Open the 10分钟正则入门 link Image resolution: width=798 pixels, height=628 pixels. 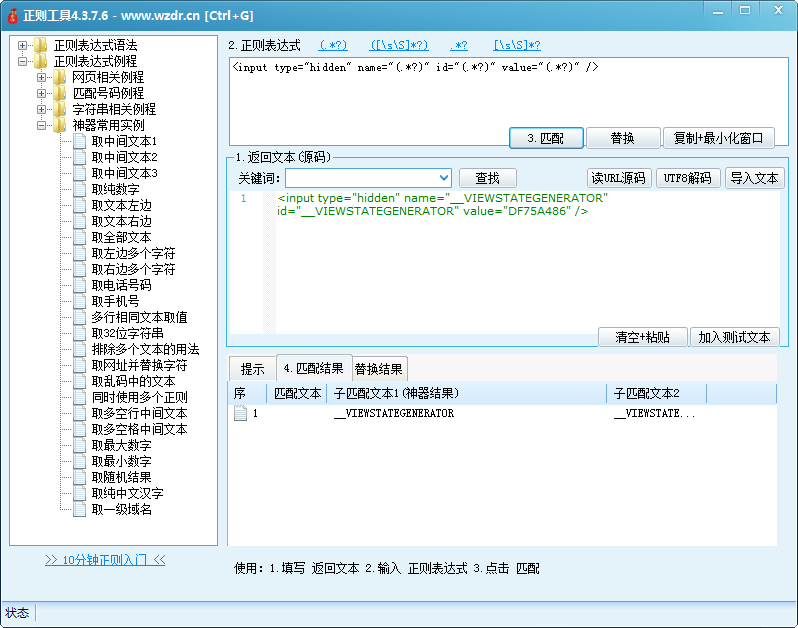coord(105,560)
